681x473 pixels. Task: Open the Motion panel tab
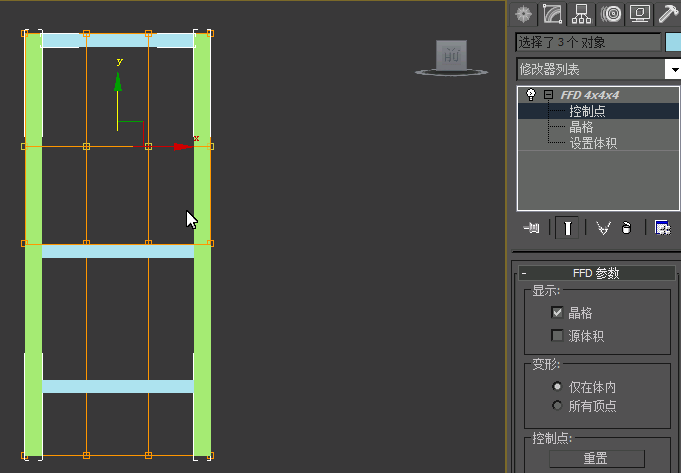(611, 14)
